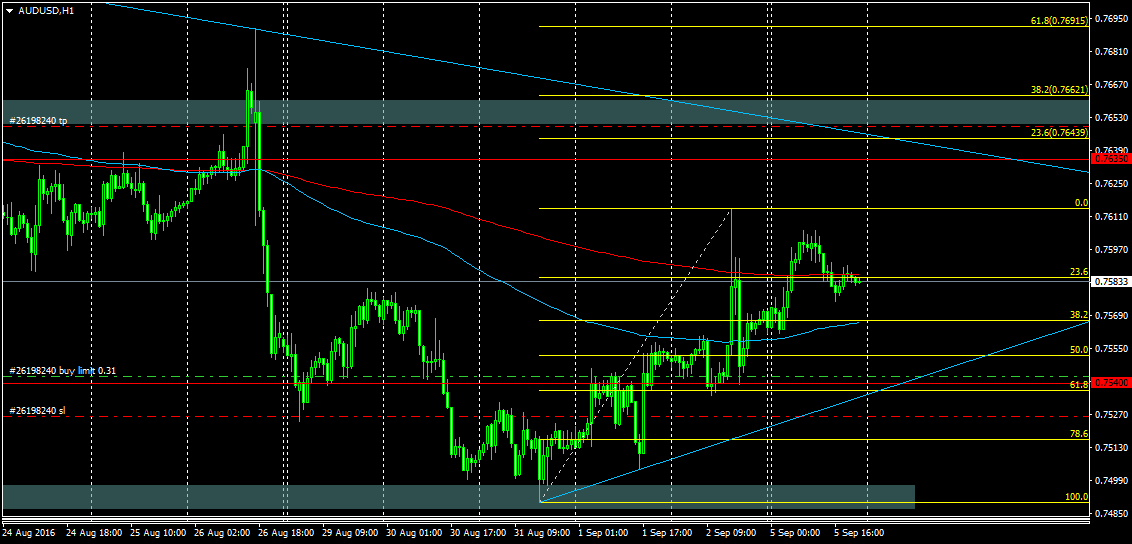This screenshot has height=544, width=1132.
Task: Click the 50.0 Fibonacci retracement label
Action: pyautogui.click(x=1079, y=349)
